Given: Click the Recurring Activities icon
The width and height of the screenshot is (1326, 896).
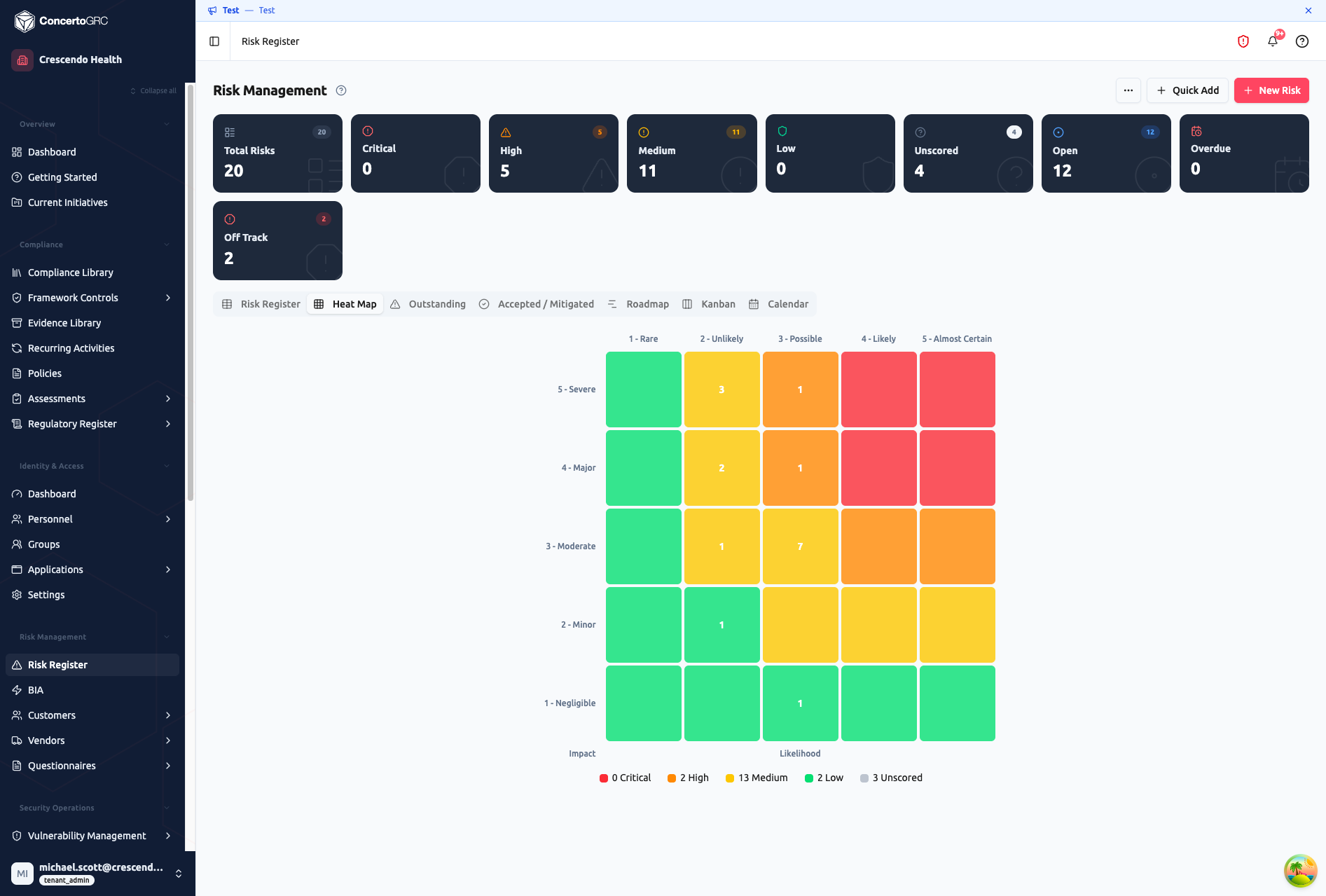Looking at the screenshot, I should point(17,348).
